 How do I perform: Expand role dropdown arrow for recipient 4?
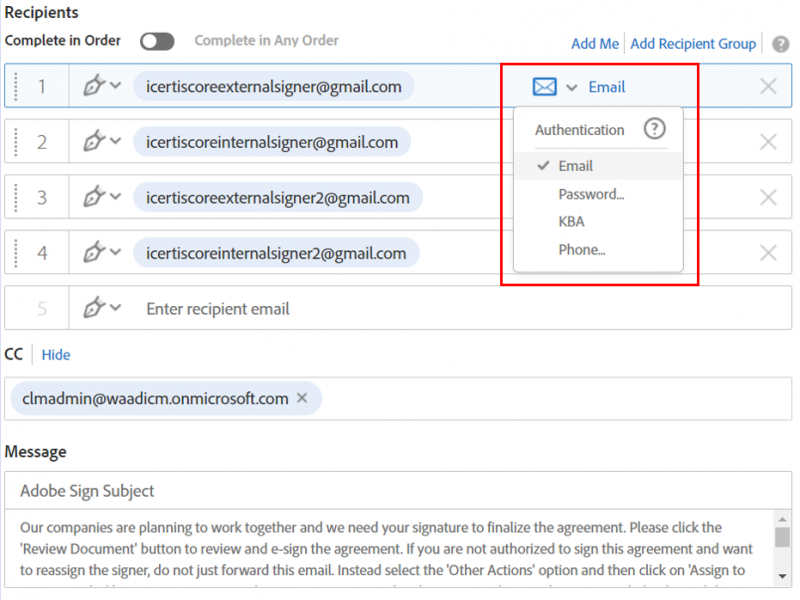point(116,252)
